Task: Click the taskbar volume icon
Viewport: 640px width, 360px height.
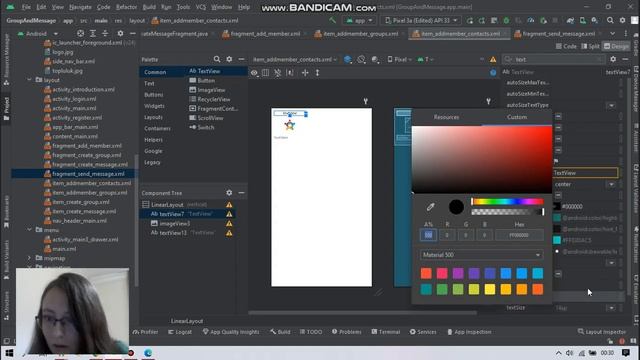Action: point(569,353)
